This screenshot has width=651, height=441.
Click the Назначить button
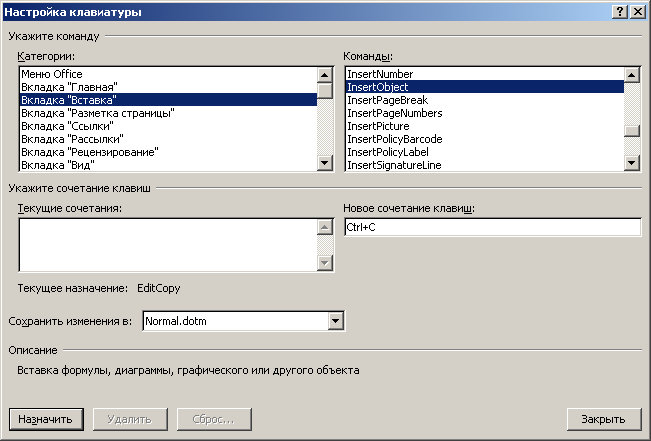[x=46, y=419]
